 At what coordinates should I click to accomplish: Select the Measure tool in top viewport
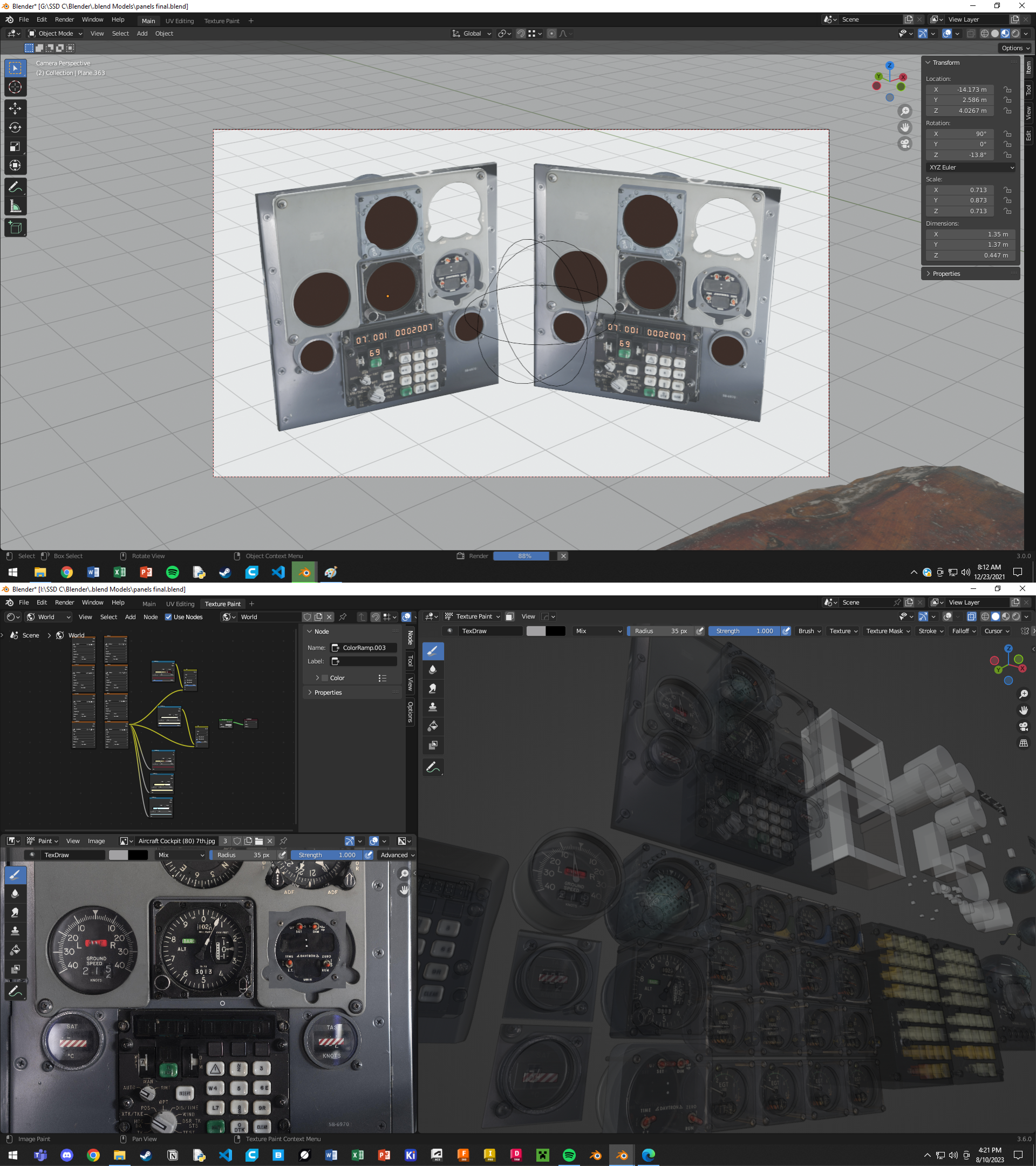click(16, 207)
